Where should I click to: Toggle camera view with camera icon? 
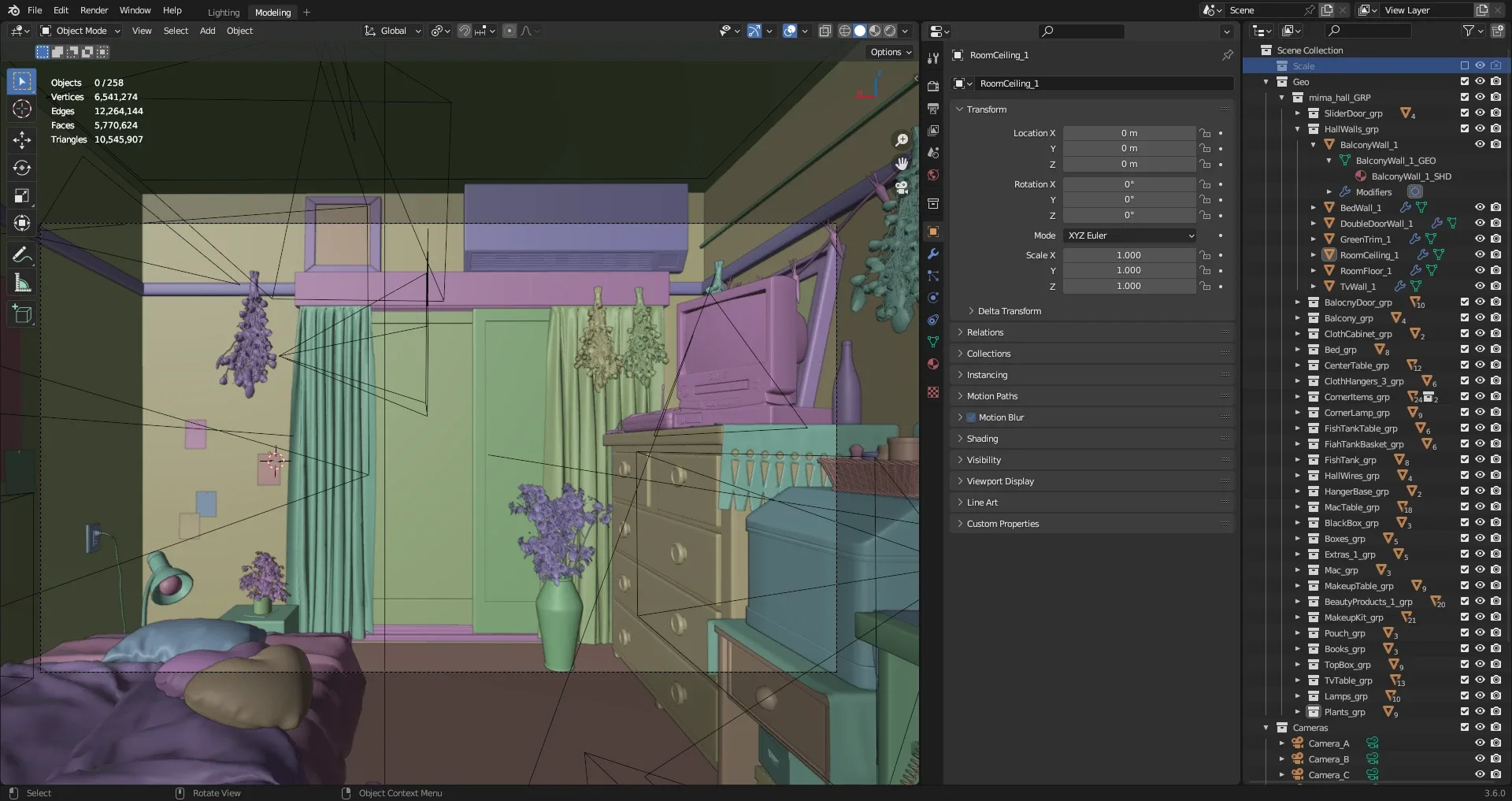(902, 187)
